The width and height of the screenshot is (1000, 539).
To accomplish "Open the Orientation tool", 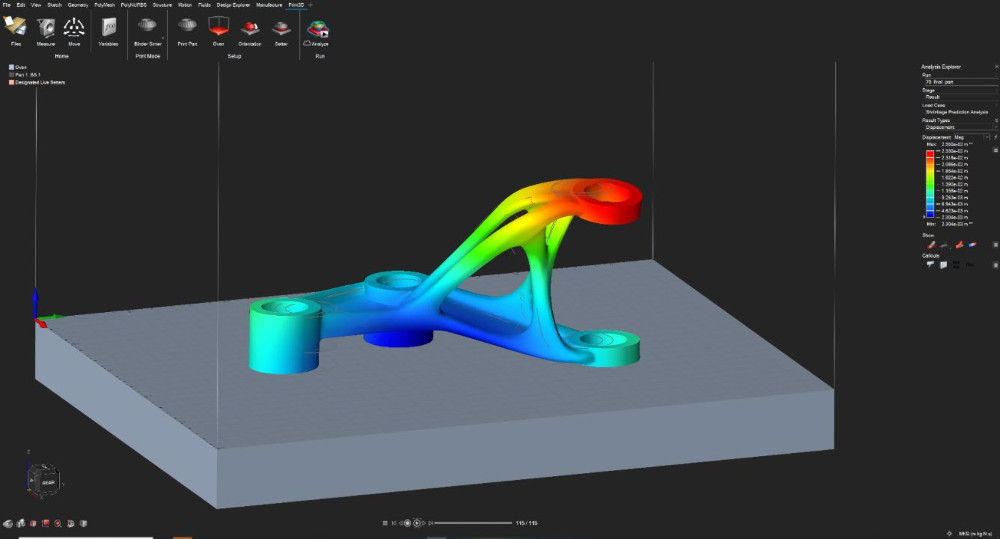I will 250,29.
